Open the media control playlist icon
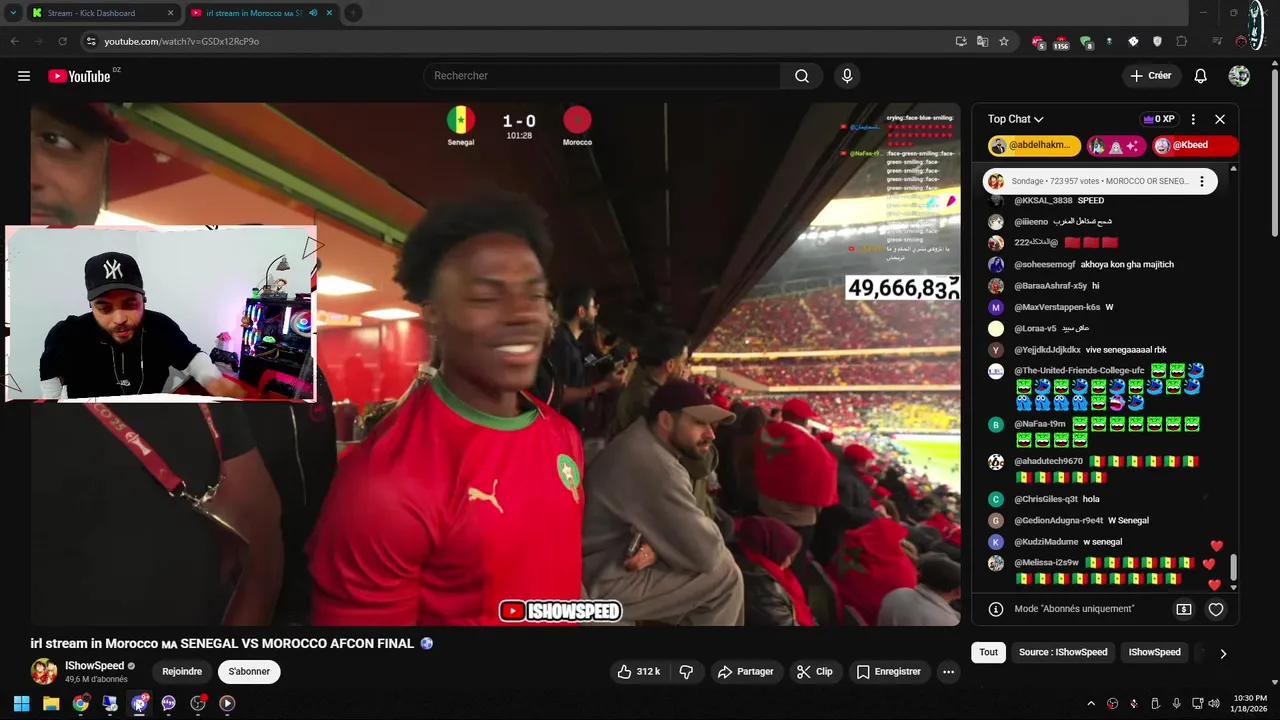The image size is (1280, 720). tap(1217, 41)
